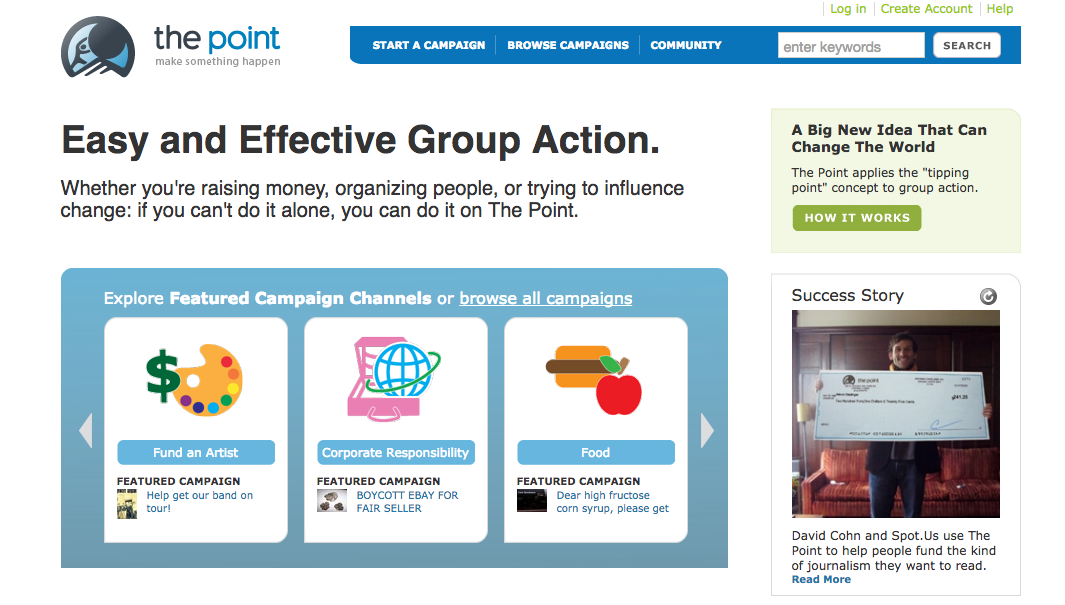Open the Community menu item
Image resolution: width=1065 pixels, height=605 pixels.
pos(686,45)
